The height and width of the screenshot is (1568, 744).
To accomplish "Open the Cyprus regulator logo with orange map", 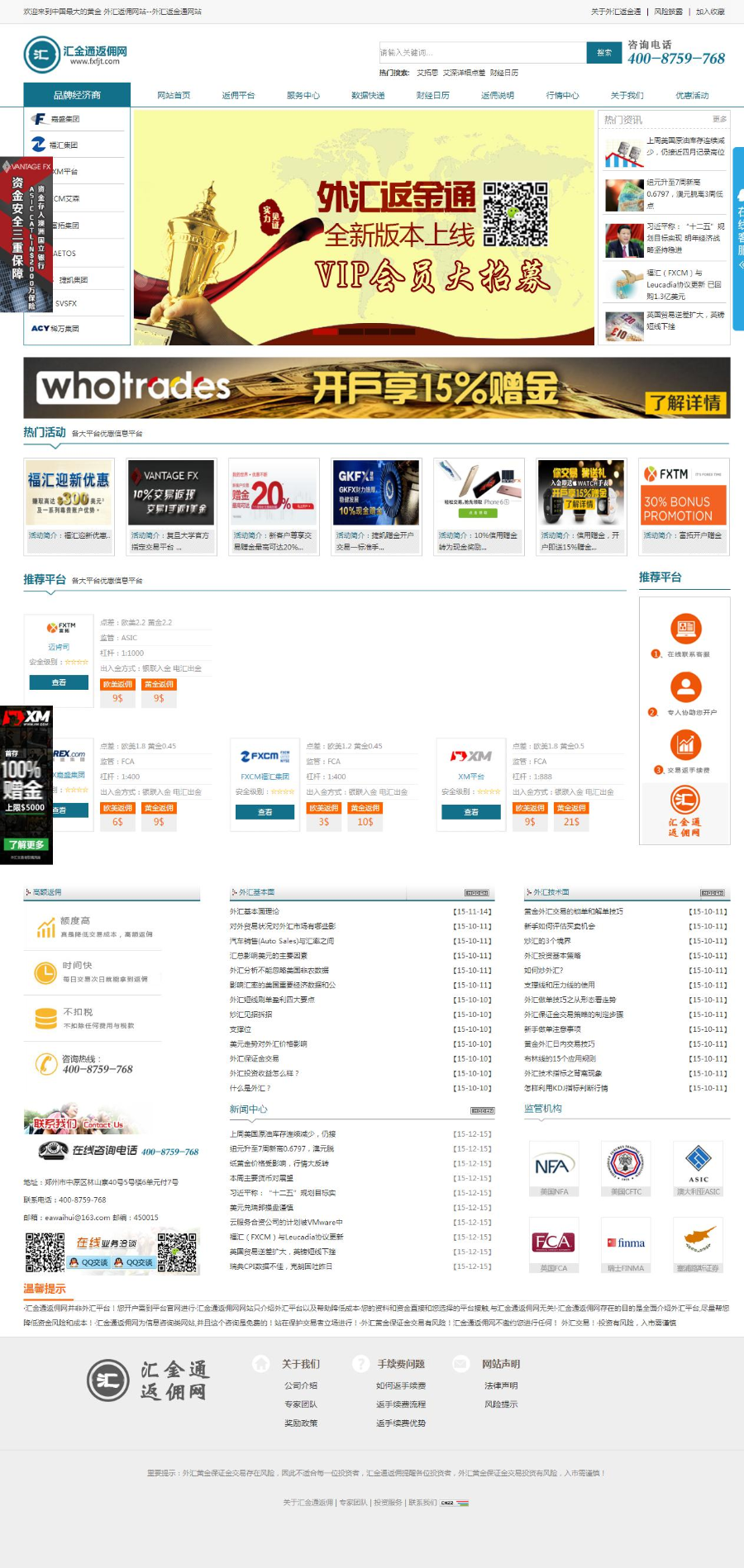I will coord(699,1241).
